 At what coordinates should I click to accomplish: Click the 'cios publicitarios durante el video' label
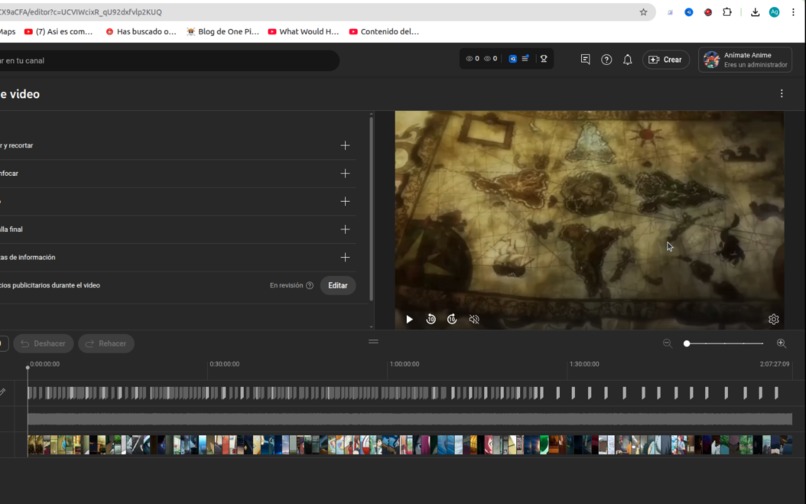pyautogui.click(x=50, y=285)
